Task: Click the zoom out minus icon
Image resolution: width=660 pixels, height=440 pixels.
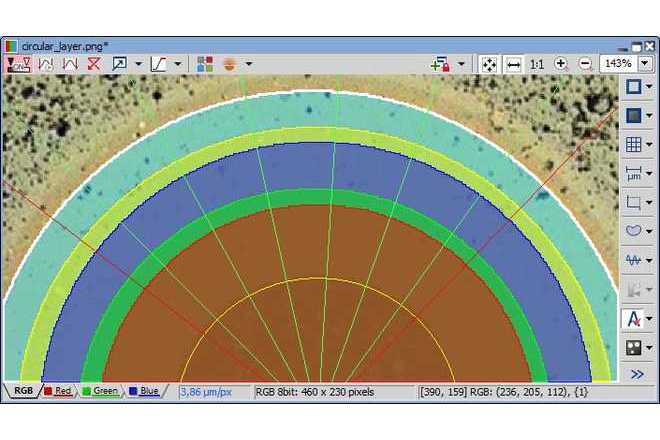Action: coord(585,63)
